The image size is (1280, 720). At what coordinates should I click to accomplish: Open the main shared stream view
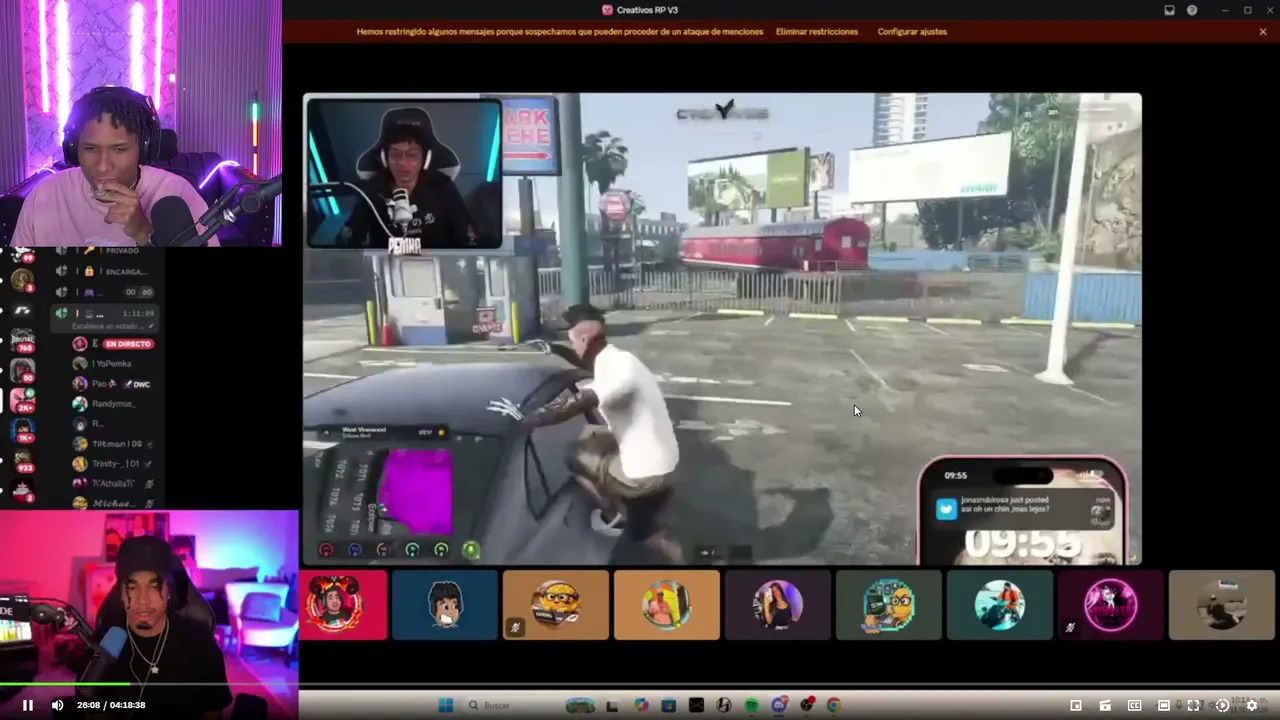point(722,329)
